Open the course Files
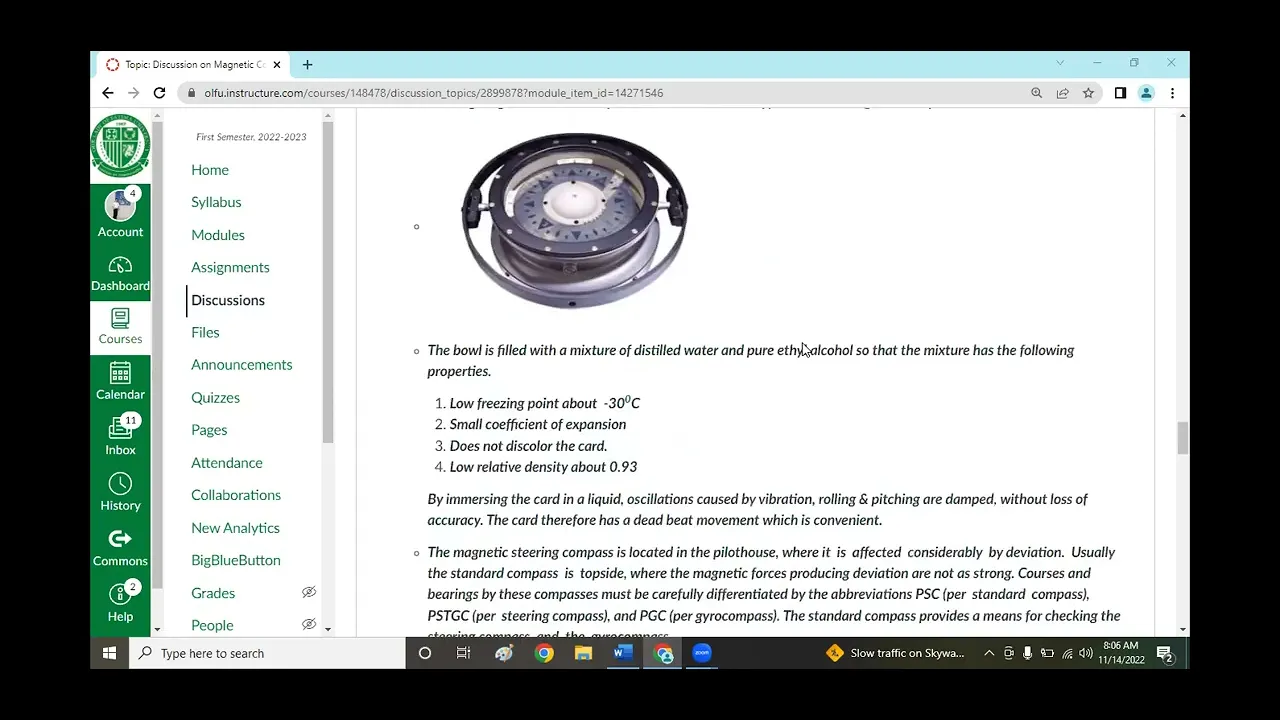The image size is (1280, 720). [205, 332]
